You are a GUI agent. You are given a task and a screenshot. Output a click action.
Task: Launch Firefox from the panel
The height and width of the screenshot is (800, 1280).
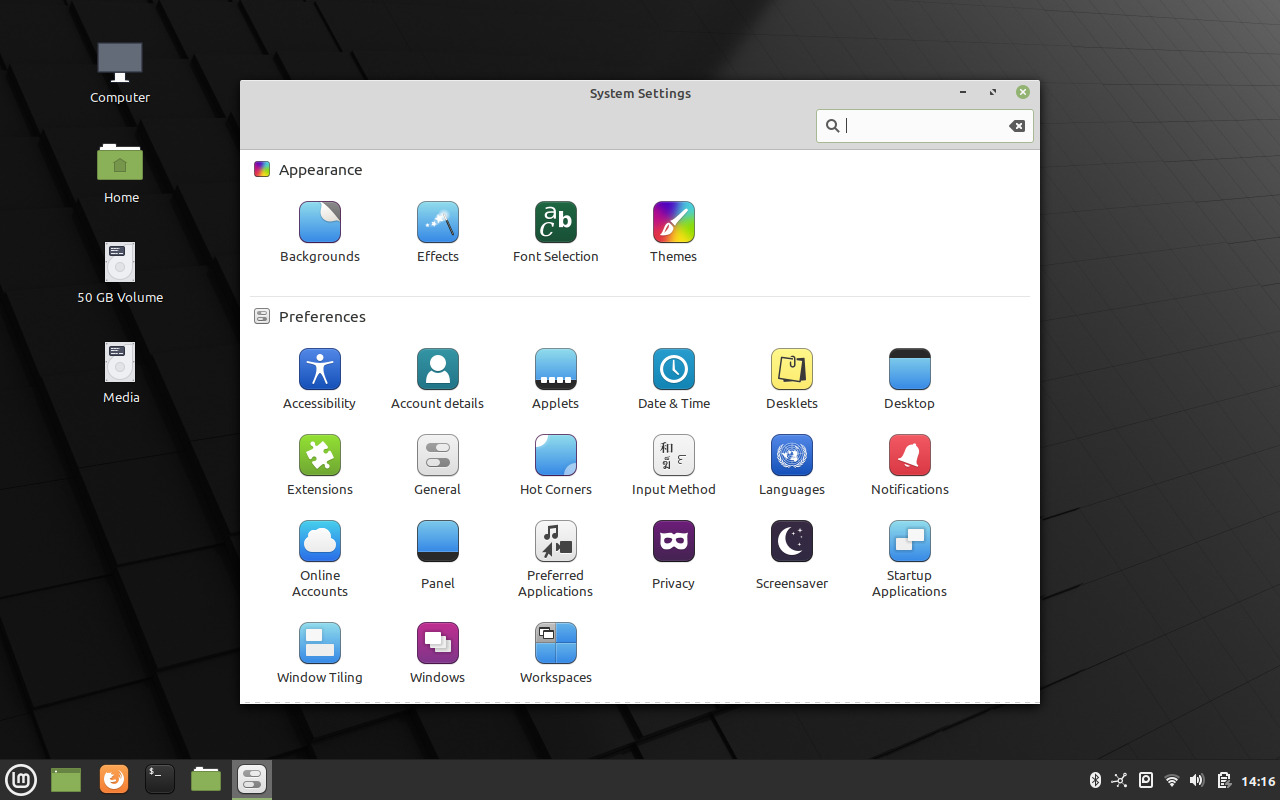(x=114, y=779)
